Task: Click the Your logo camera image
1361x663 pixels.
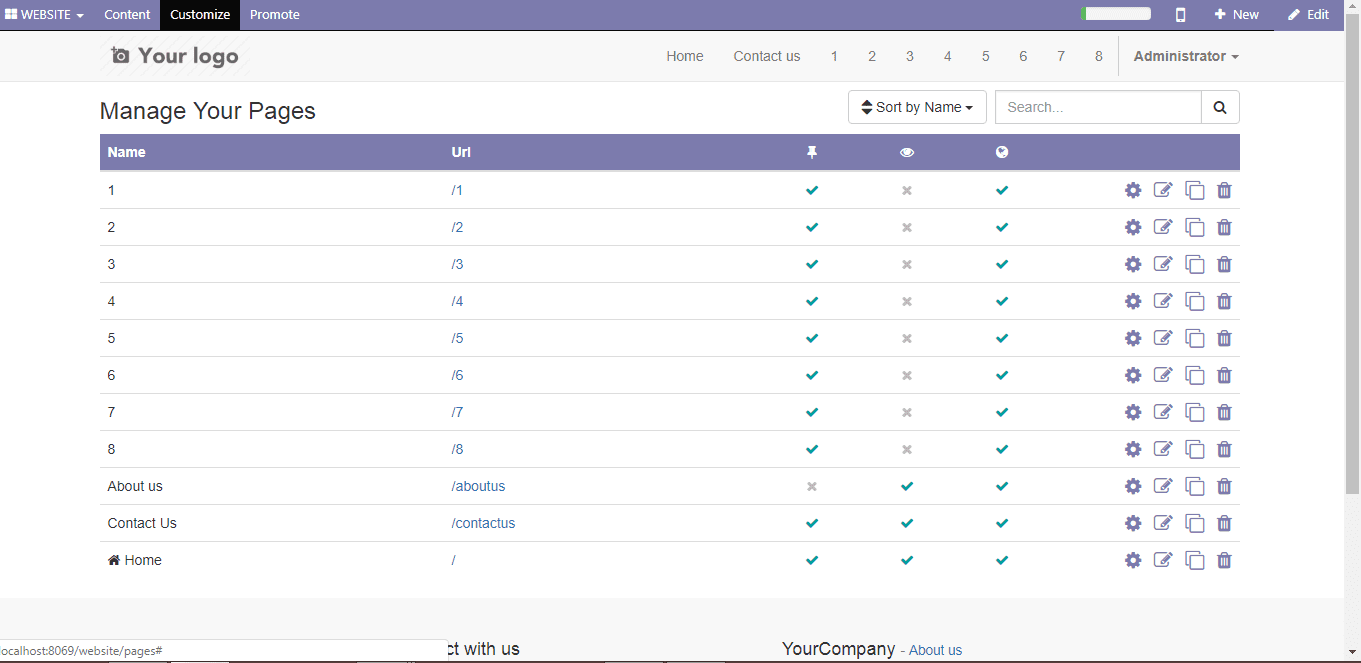Action: coord(175,56)
